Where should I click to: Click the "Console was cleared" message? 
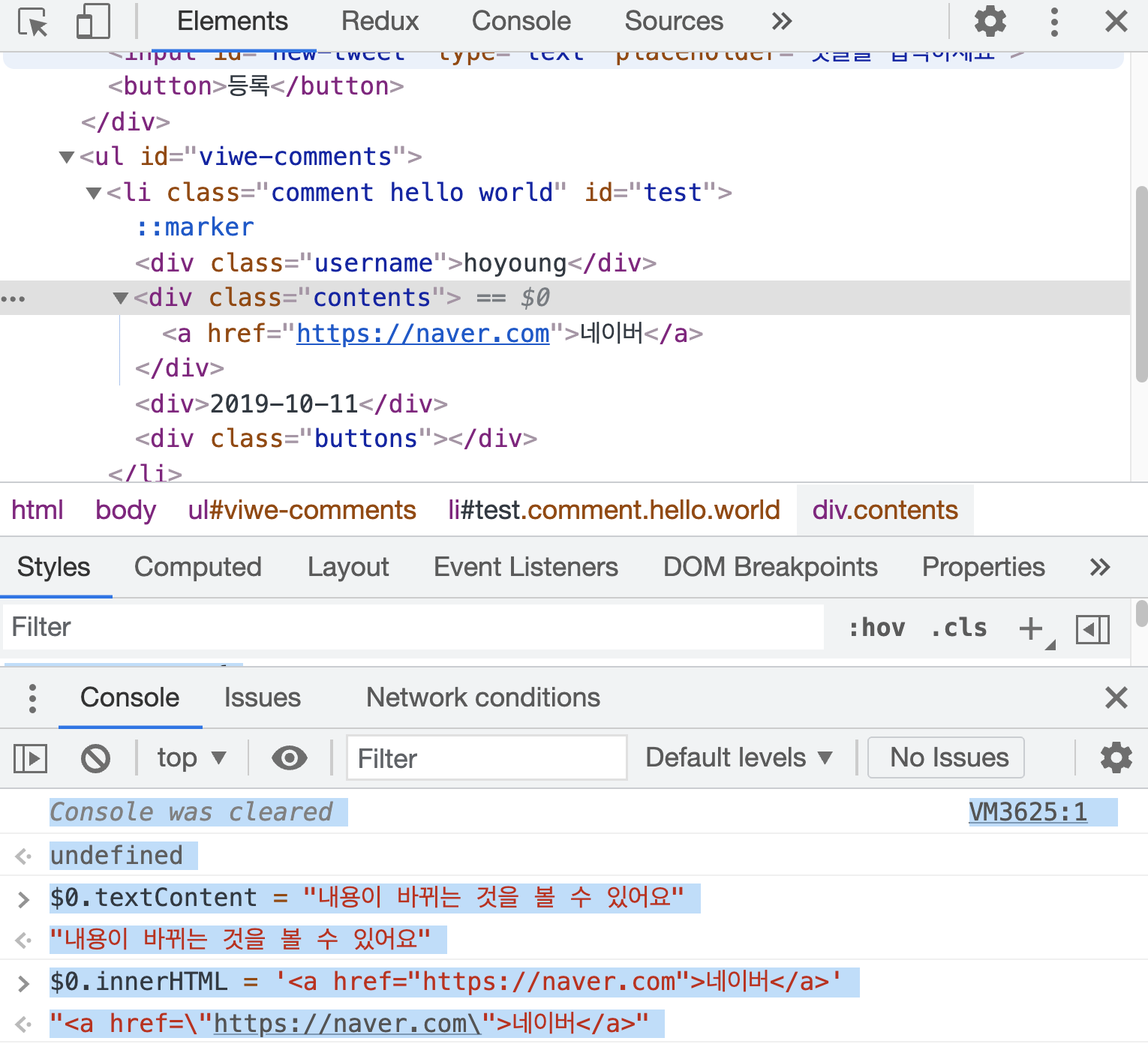coord(191,812)
